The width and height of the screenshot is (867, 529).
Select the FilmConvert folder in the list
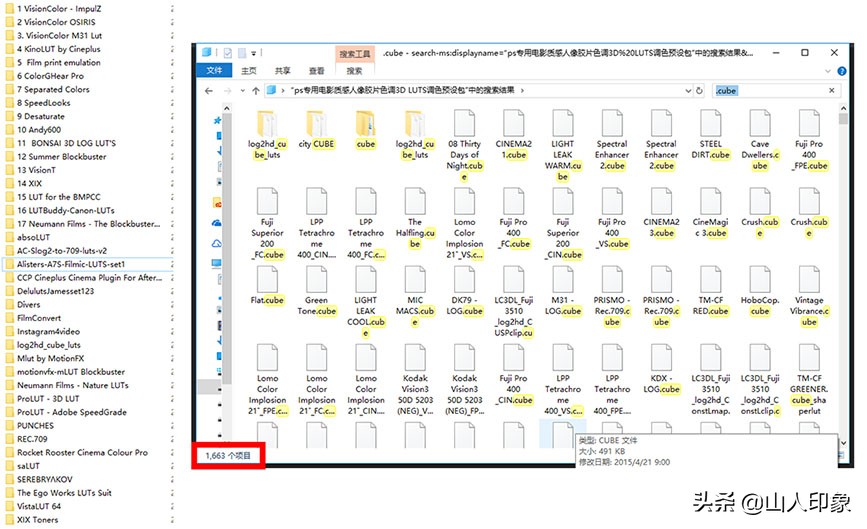coord(33,318)
